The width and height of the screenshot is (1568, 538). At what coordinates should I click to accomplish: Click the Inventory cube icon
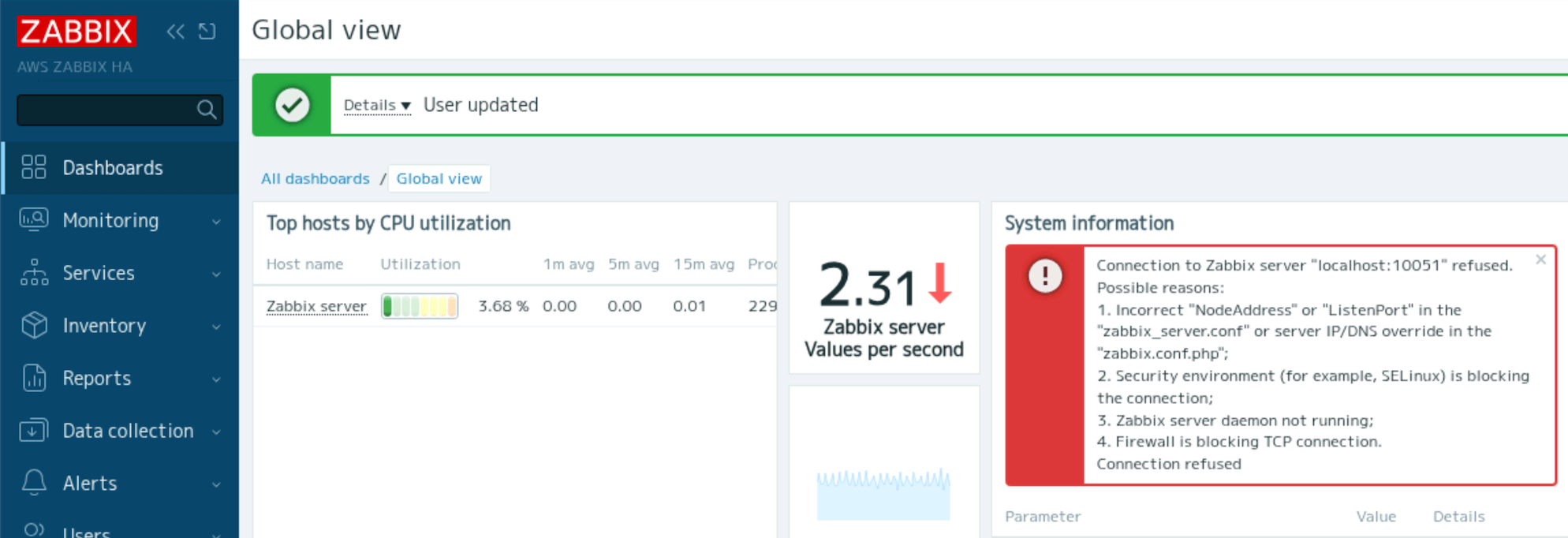pos(34,325)
